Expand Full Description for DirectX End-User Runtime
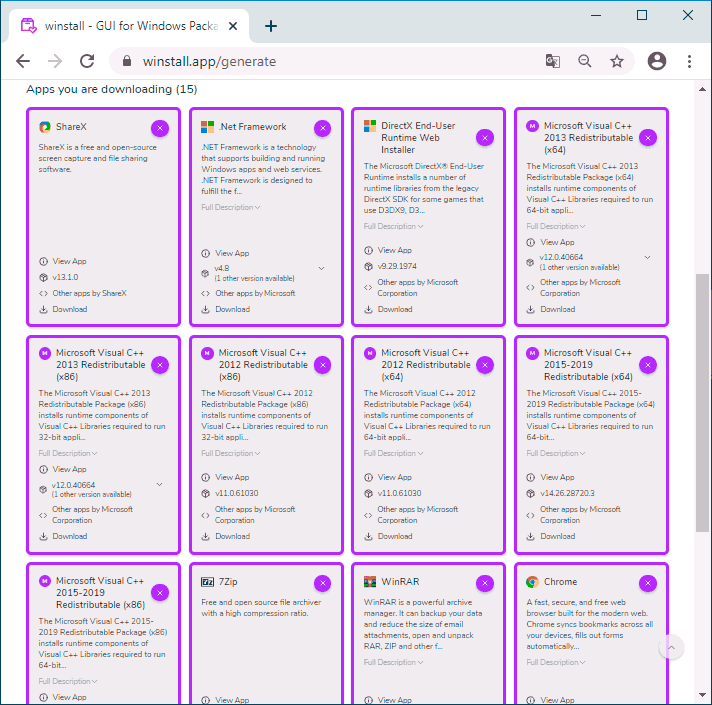 393,226
